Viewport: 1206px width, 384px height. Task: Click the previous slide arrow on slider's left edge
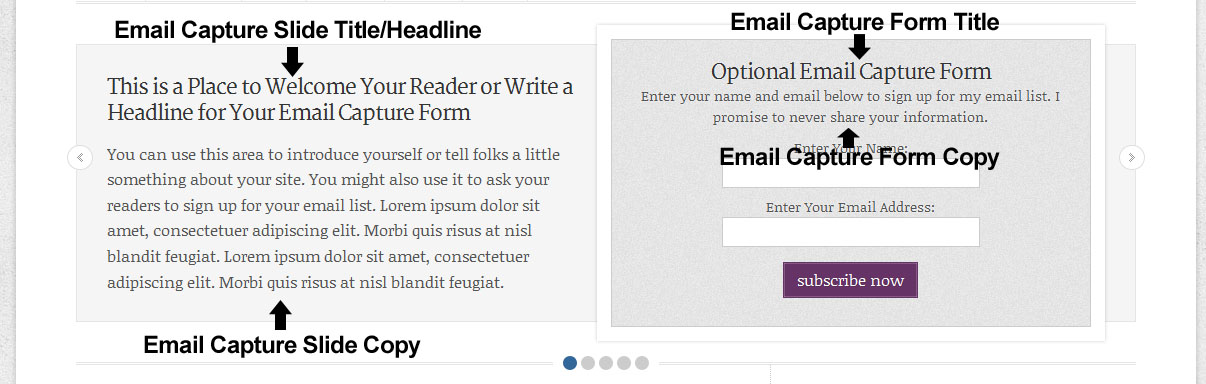tap(80, 157)
